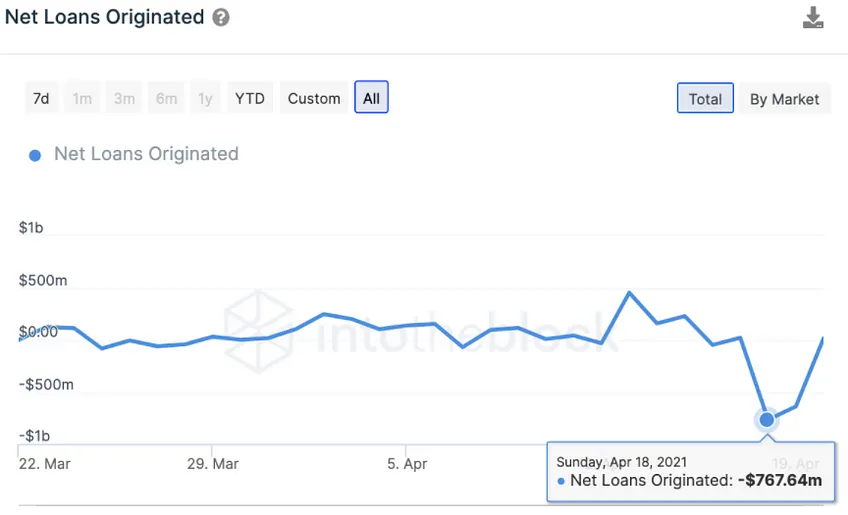This screenshot has height=515, width=848.
Task: Open the Custom date range option
Action: tap(314, 98)
